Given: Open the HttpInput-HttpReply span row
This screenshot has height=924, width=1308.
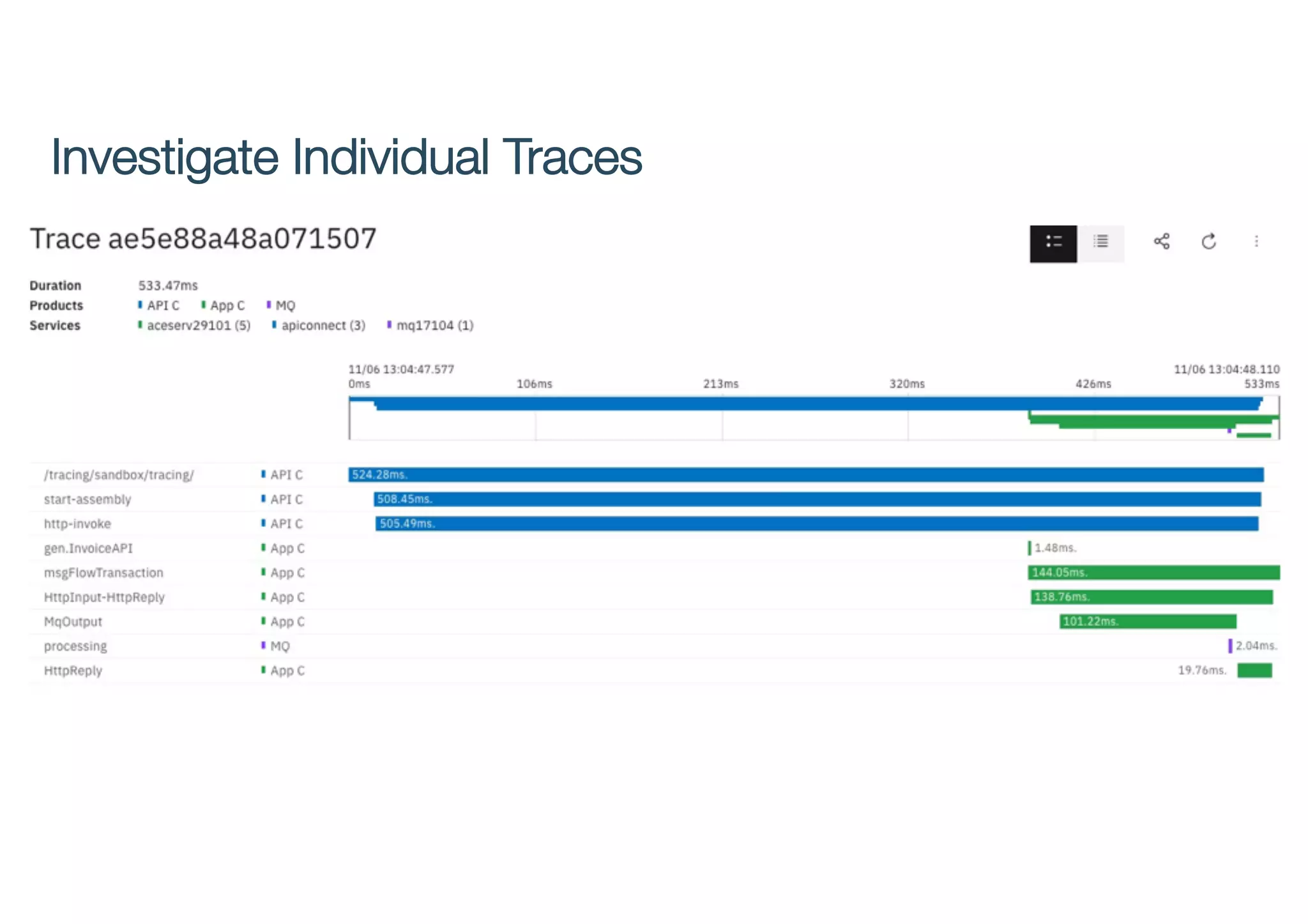Looking at the screenshot, I should pyautogui.click(x=655, y=597).
